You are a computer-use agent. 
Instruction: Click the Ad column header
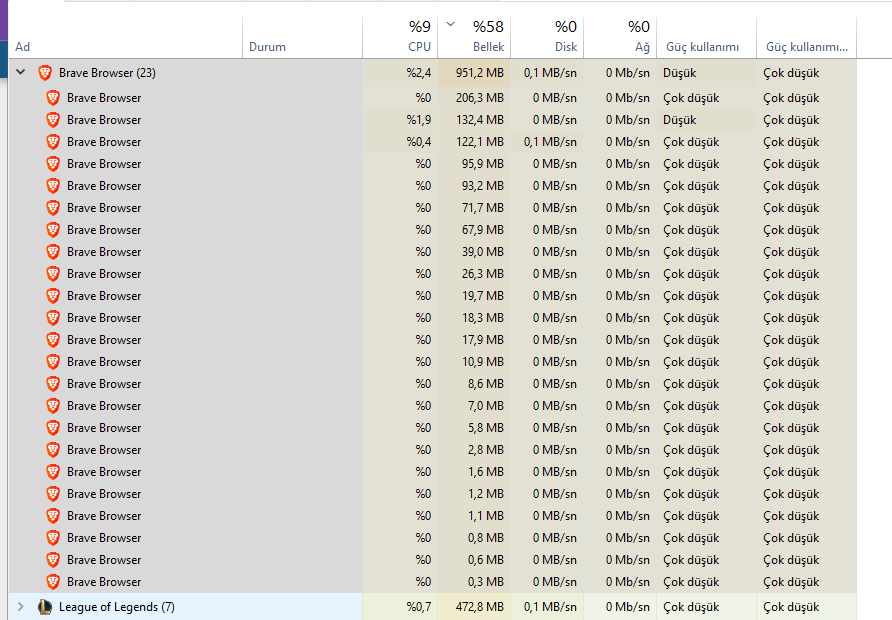coord(22,46)
